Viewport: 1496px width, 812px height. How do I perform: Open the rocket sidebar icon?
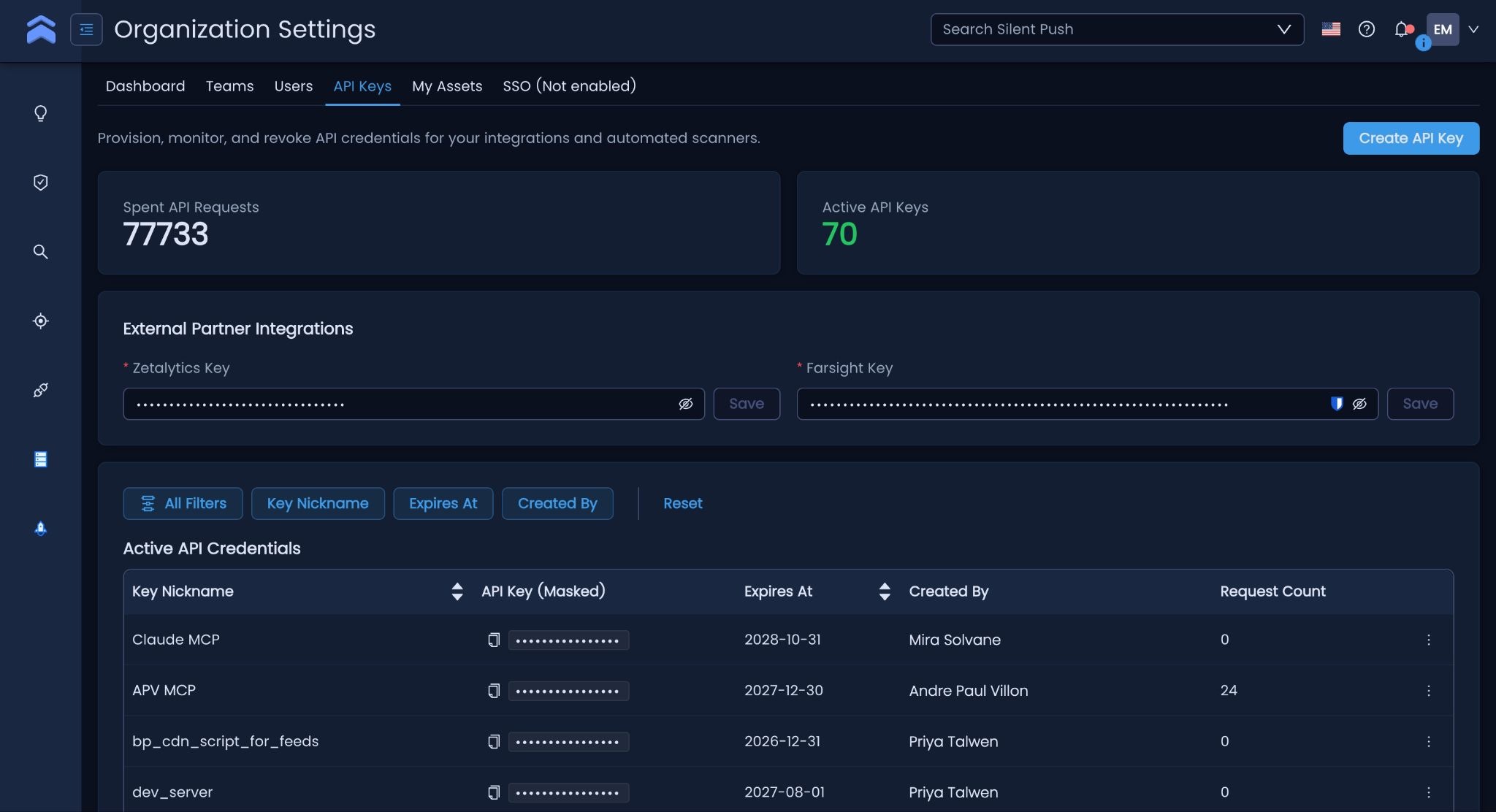(41, 528)
